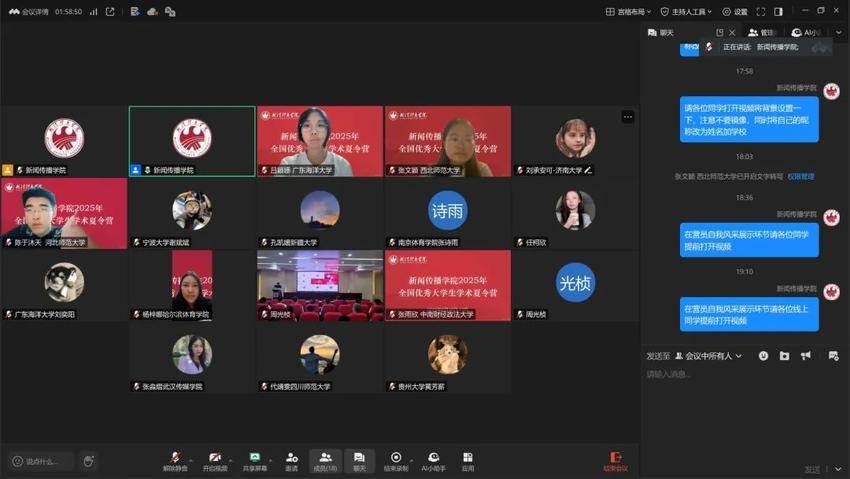The image size is (850, 479).
Task: Select the 陈于沐天 河北师范大学 video tile
Action: click(64, 213)
